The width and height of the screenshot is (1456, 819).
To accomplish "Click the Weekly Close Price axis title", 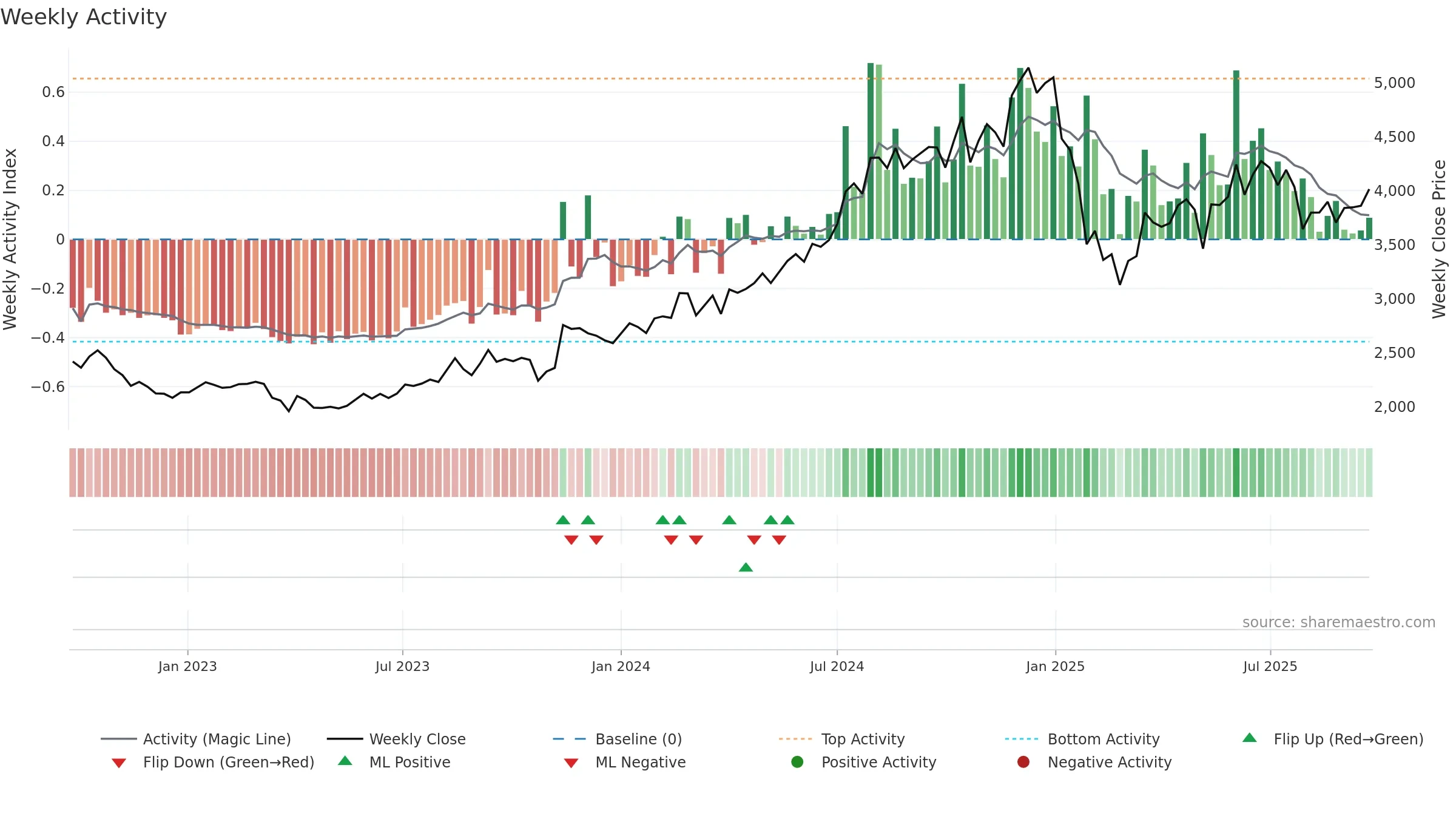I will [x=1439, y=239].
